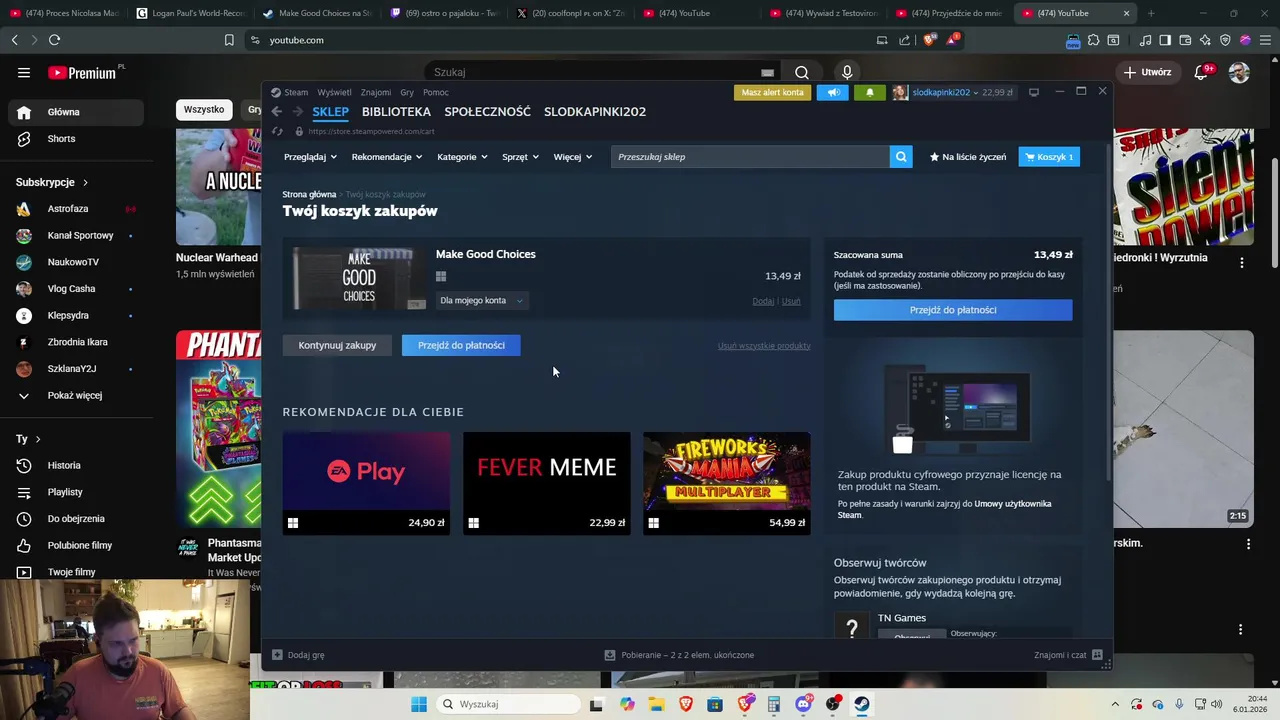
Task: Reload the Steam store page
Action: tap(277, 131)
